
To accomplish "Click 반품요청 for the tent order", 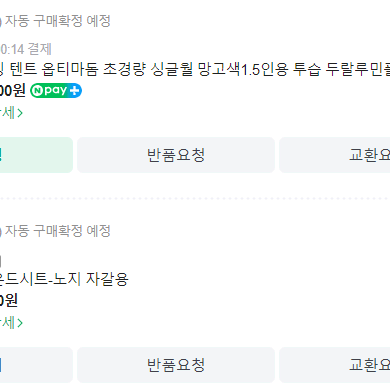I will pyautogui.click(x=176, y=155).
